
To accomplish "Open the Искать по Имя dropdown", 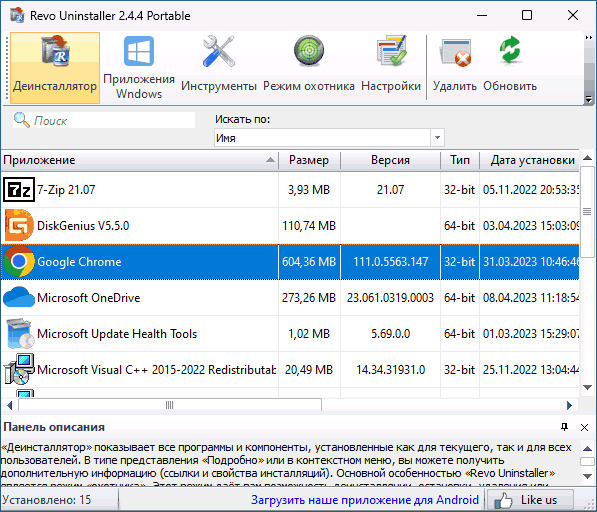I will point(329,137).
